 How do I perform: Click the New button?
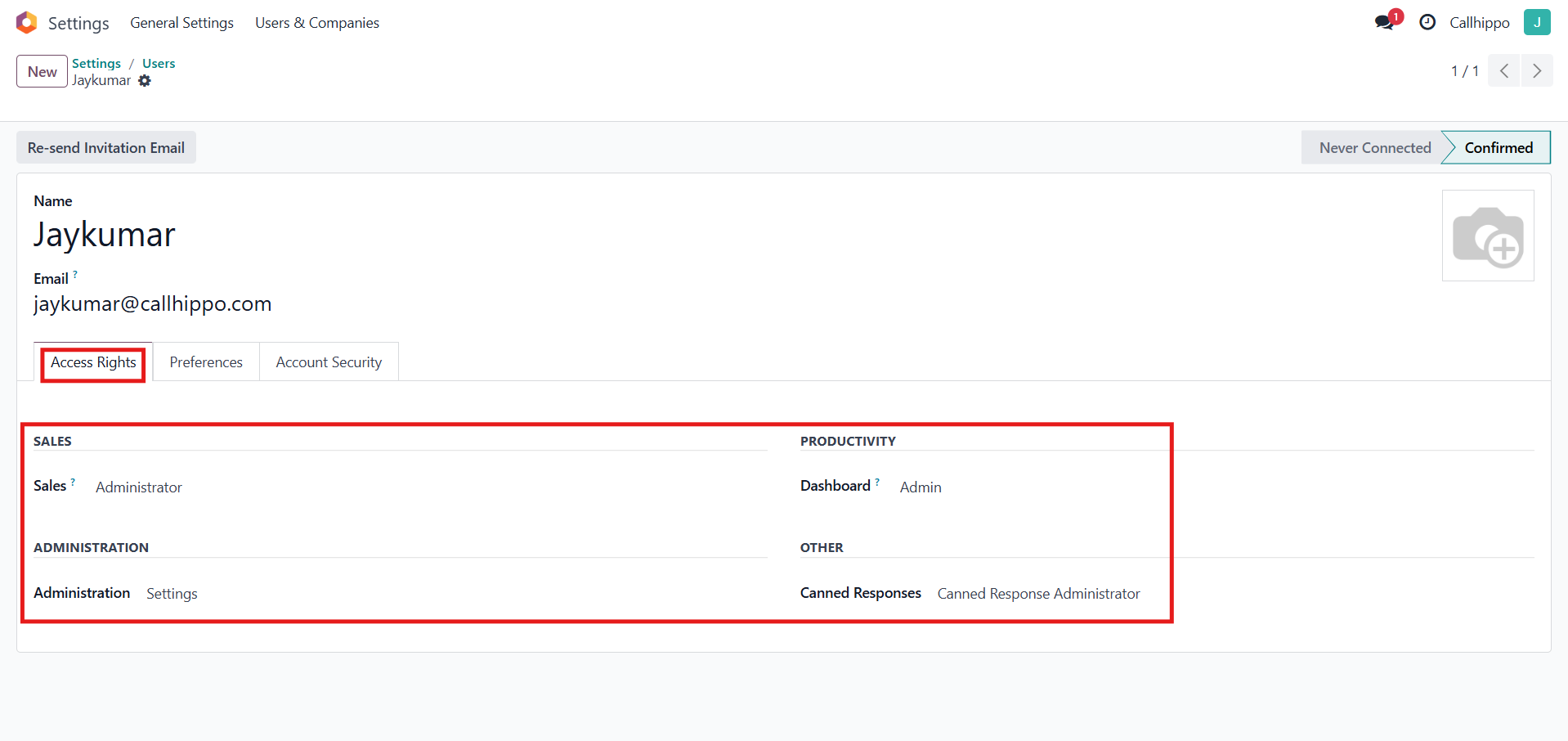click(x=42, y=71)
